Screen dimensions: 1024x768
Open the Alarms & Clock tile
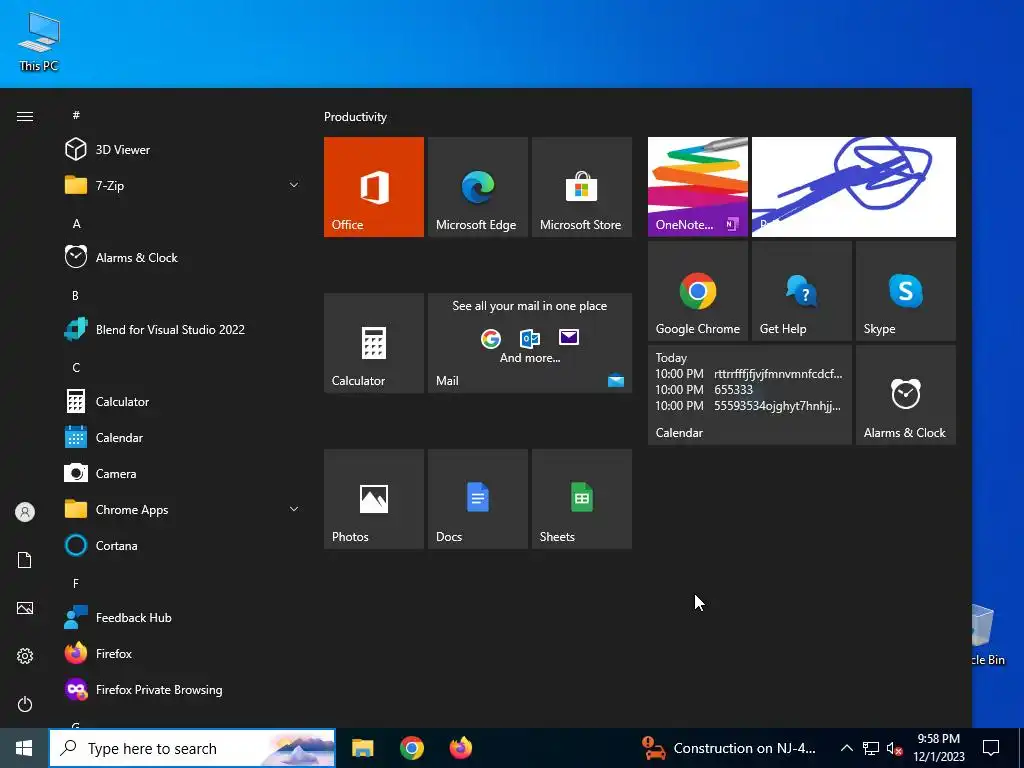(906, 395)
